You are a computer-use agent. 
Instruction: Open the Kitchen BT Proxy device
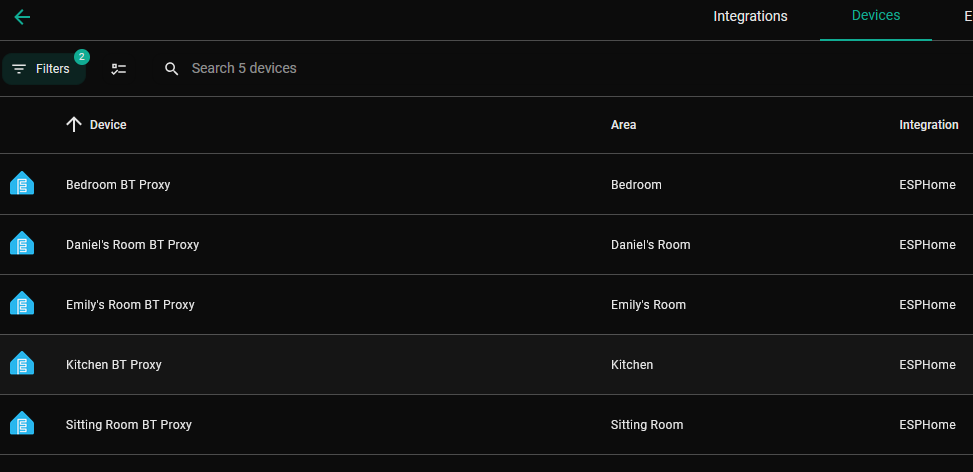[x=113, y=365]
